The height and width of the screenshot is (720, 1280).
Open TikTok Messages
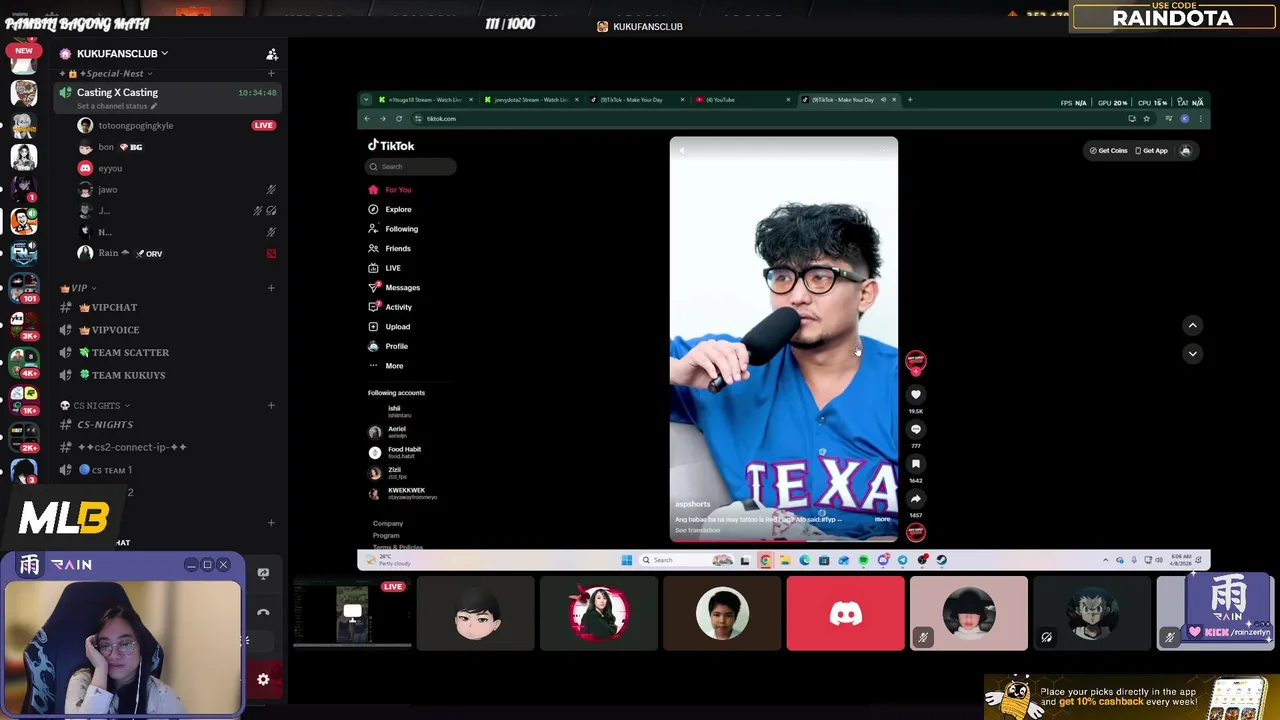[x=394, y=287]
